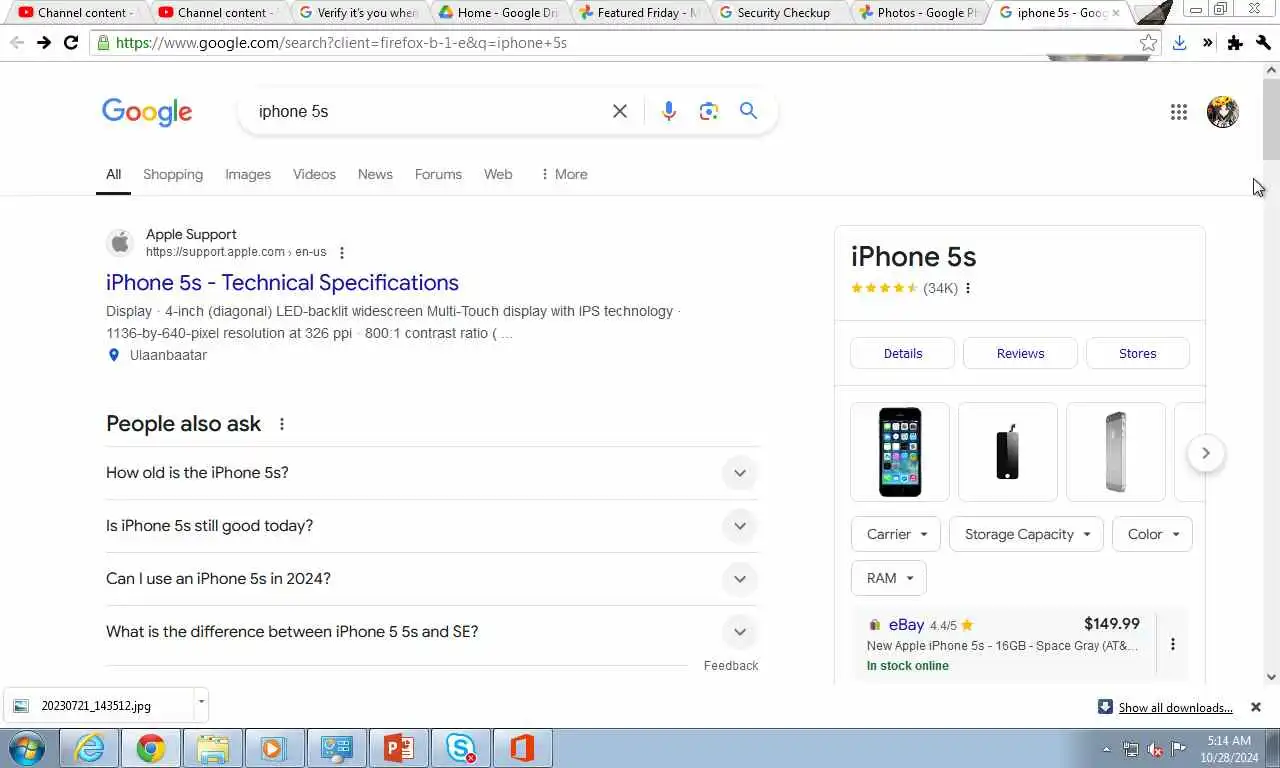The height and width of the screenshot is (768, 1280).
Task: Start voice search with microphone icon
Action: (x=669, y=111)
